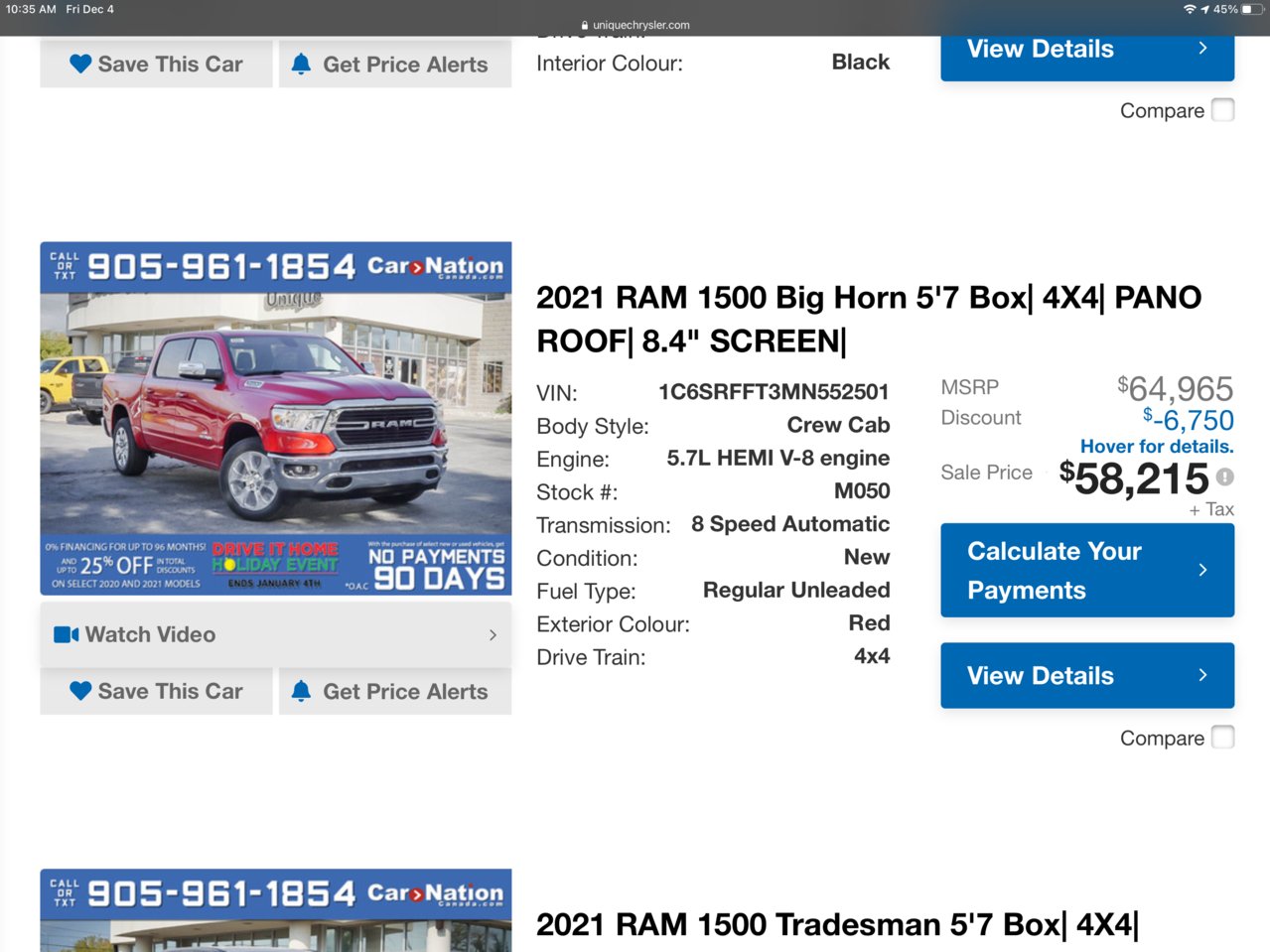This screenshot has width=1270, height=952.
Task: Click 'Regular Unleaded' fuel type value
Action: pos(796,590)
